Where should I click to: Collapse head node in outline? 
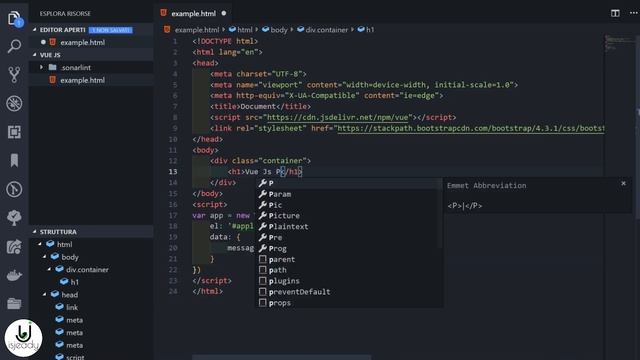pyautogui.click(x=44, y=295)
